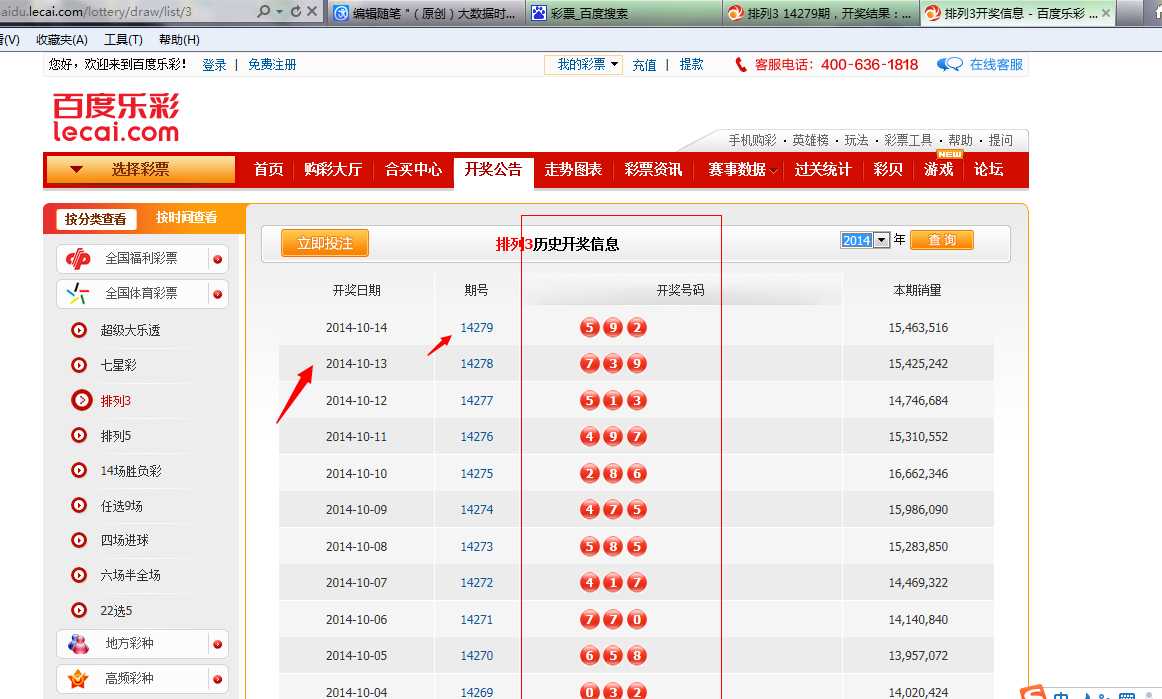Open the 彩贝 nav item
The image size is (1162, 699).
[x=888, y=170]
